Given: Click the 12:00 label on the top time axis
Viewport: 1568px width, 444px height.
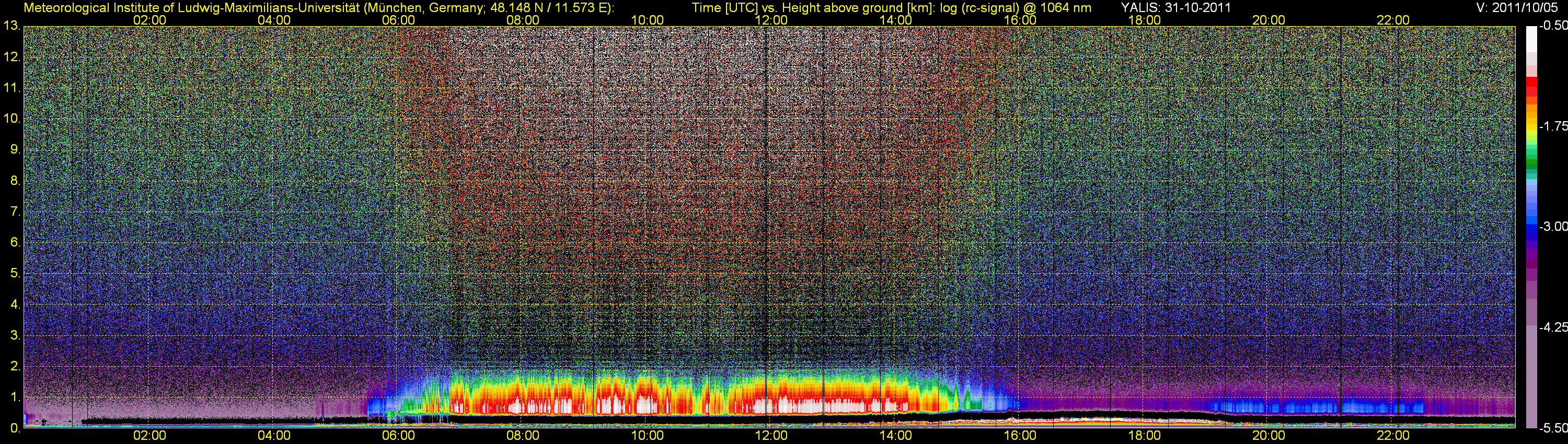Looking at the screenshot, I should coord(771,20).
